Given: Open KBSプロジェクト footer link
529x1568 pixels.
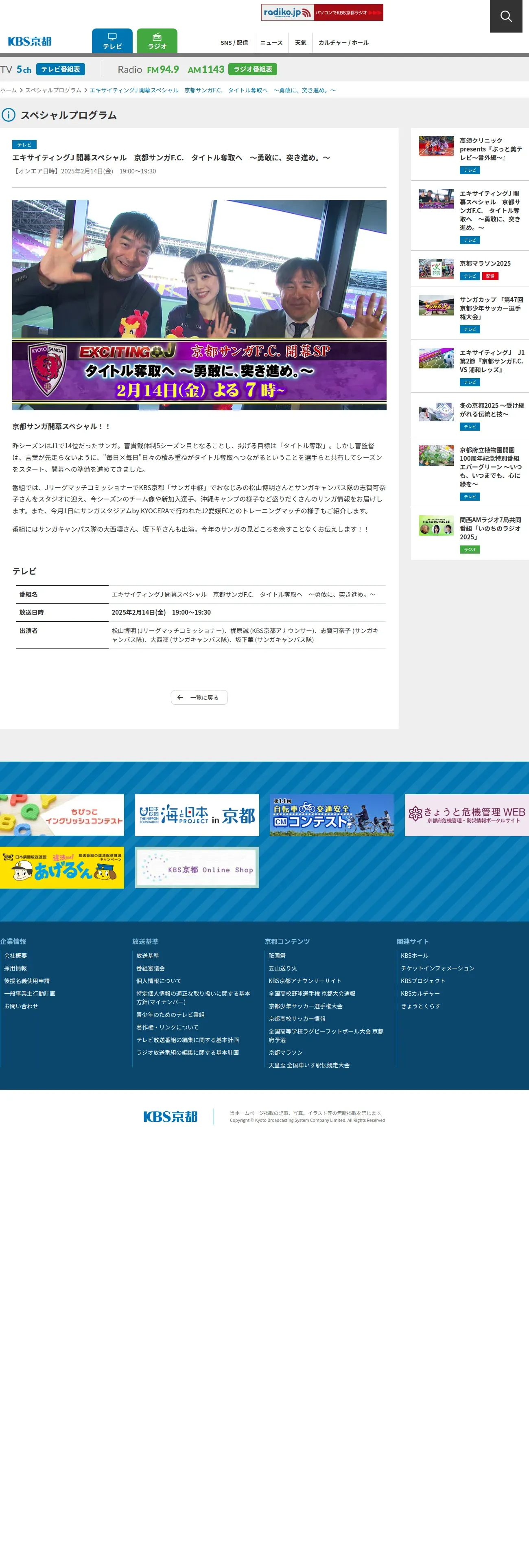Looking at the screenshot, I should coord(423,981).
